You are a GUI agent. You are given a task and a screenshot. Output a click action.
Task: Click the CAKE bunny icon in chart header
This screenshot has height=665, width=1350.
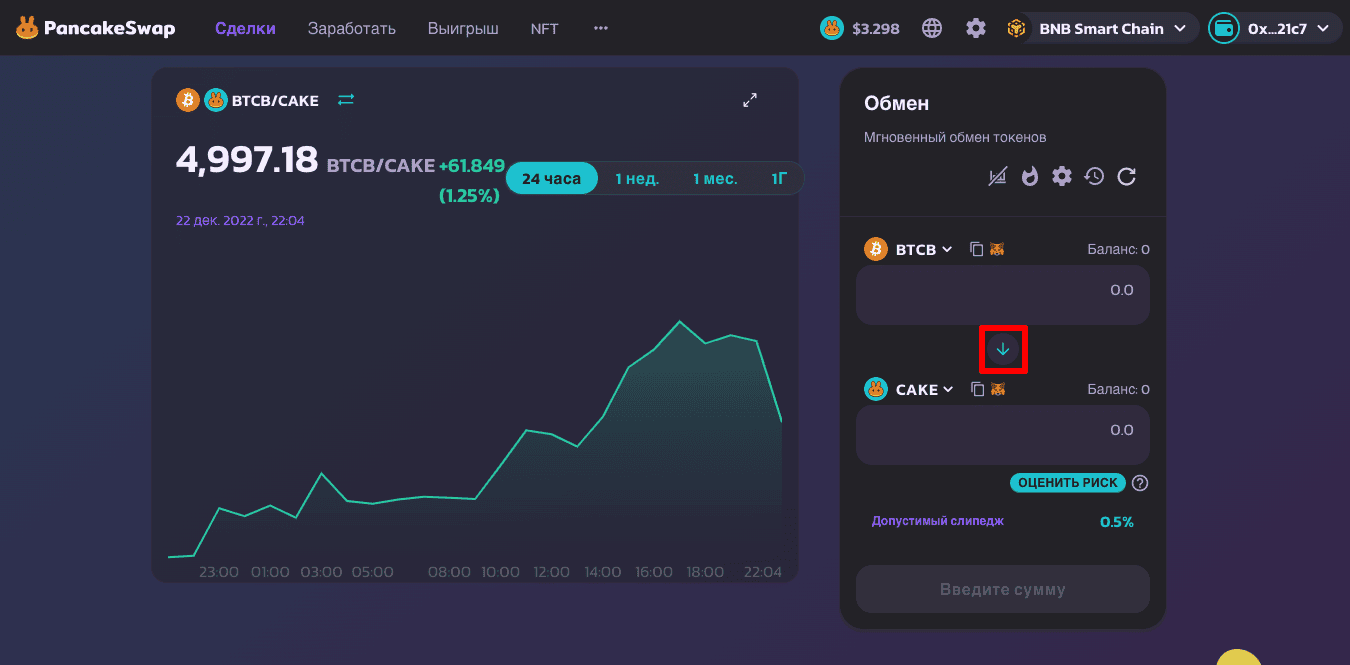point(216,100)
